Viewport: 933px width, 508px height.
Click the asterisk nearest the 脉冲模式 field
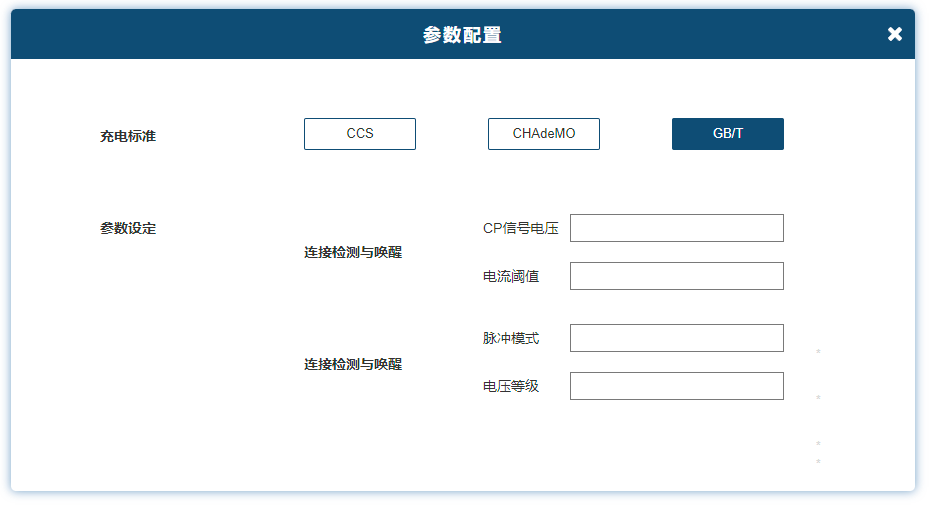818,353
